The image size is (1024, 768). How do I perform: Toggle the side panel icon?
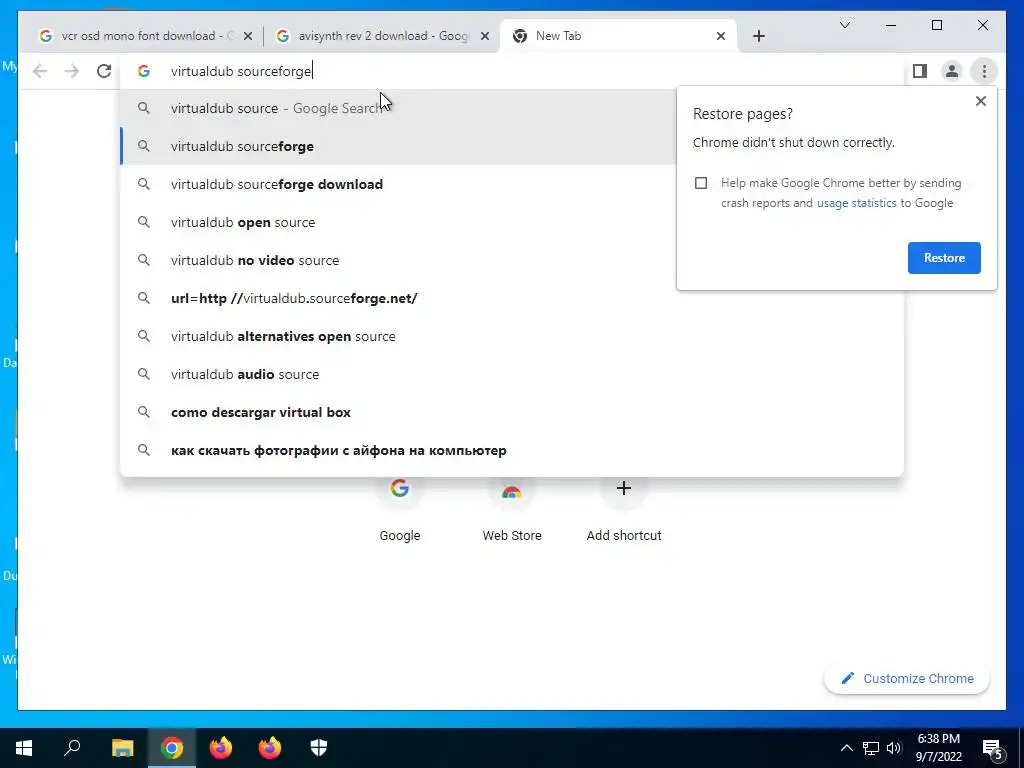(x=920, y=71)
